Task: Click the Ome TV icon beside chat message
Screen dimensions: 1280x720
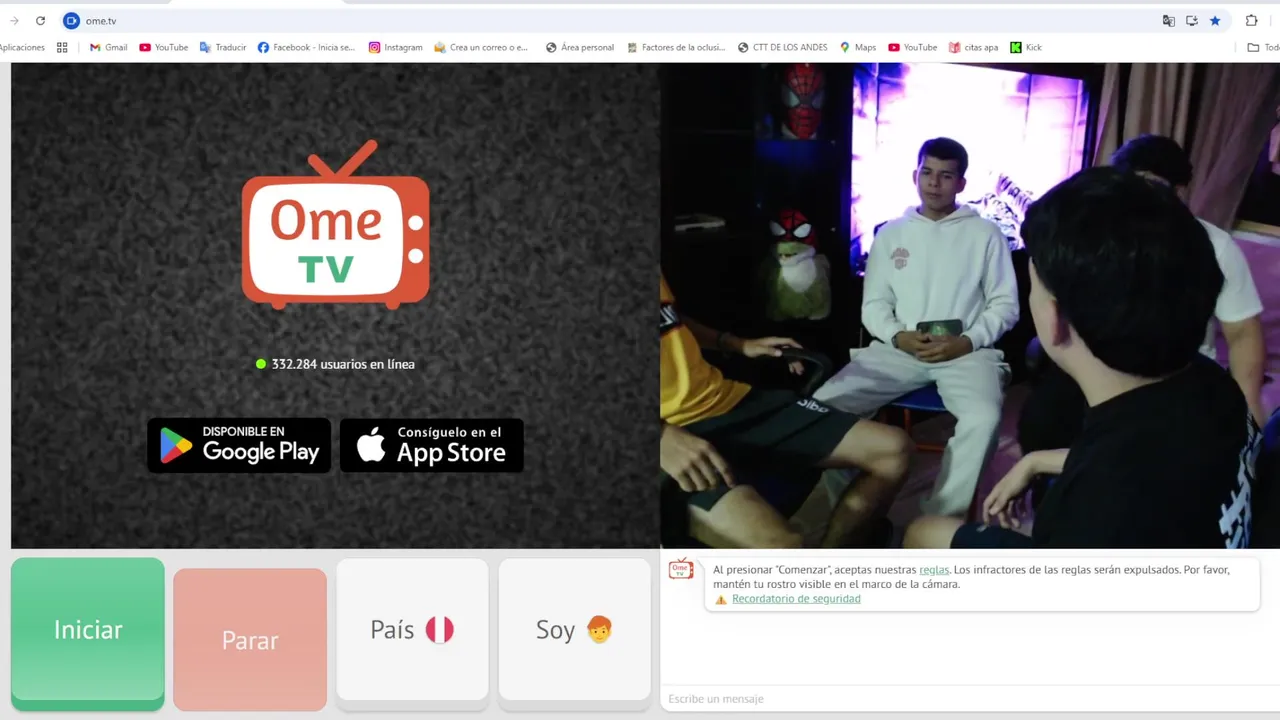Action: (681, 569)
